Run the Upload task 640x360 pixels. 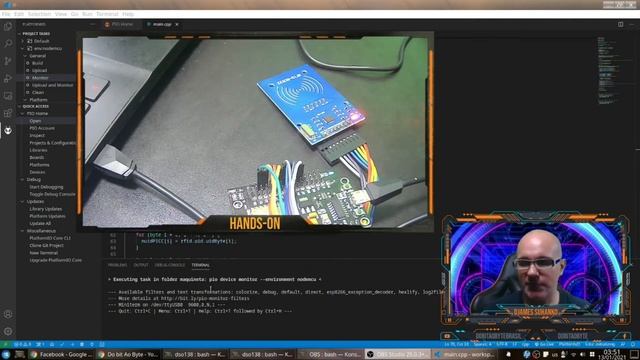(40, 71)
